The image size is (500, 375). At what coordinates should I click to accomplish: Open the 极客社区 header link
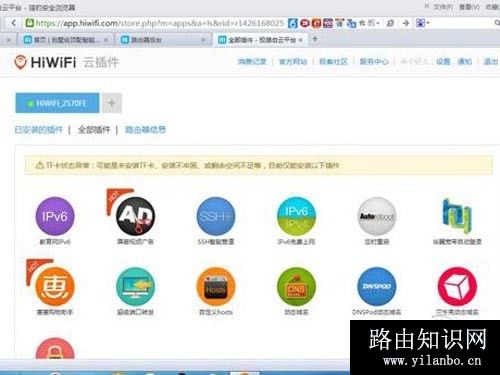[x=333, y=62]
